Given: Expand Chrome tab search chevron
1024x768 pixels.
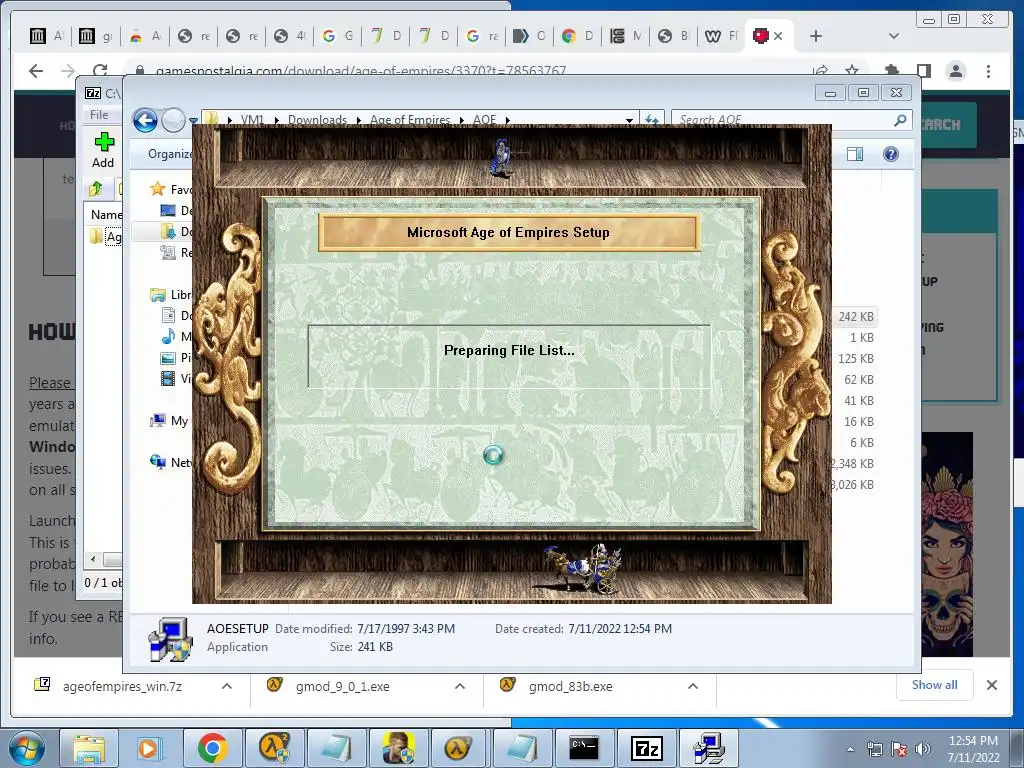Looking at the screenshot, I should pos(894,36).
